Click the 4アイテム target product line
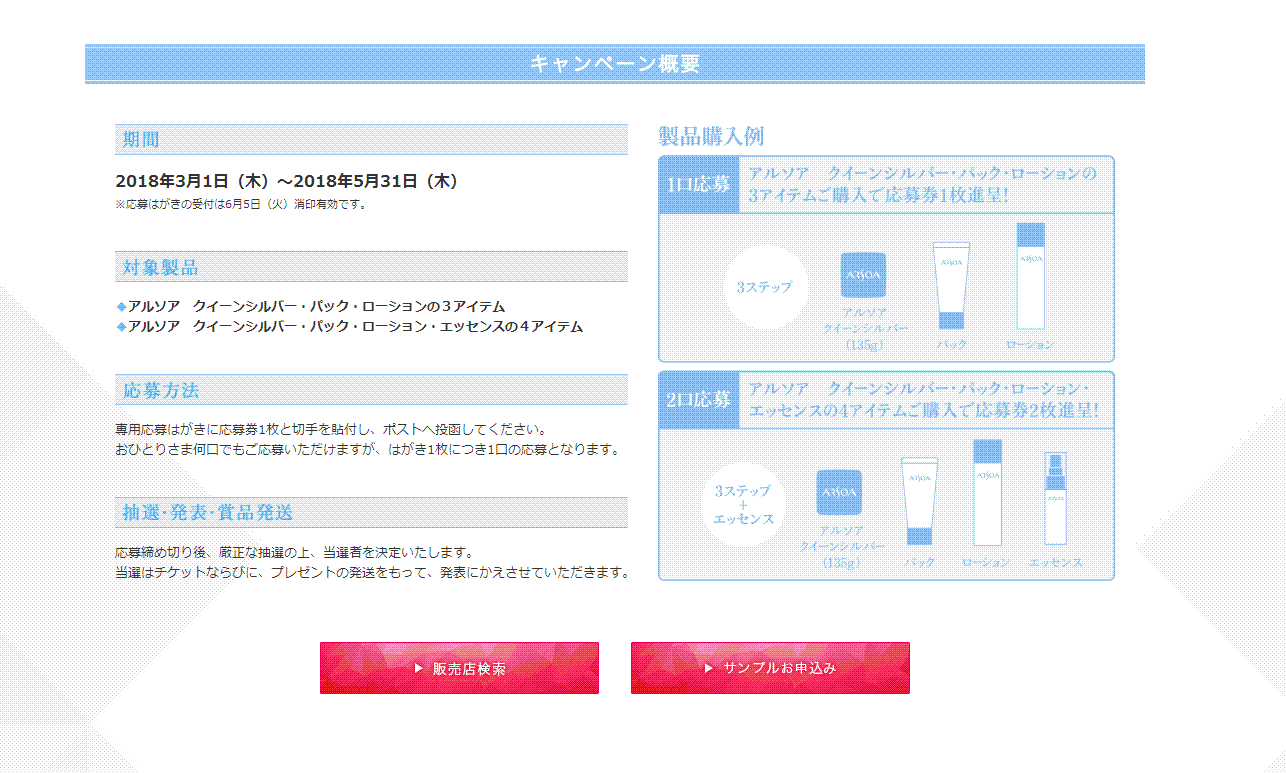Screen dimensions: 1286x773 pyautogui.click(x=350, y=327)
